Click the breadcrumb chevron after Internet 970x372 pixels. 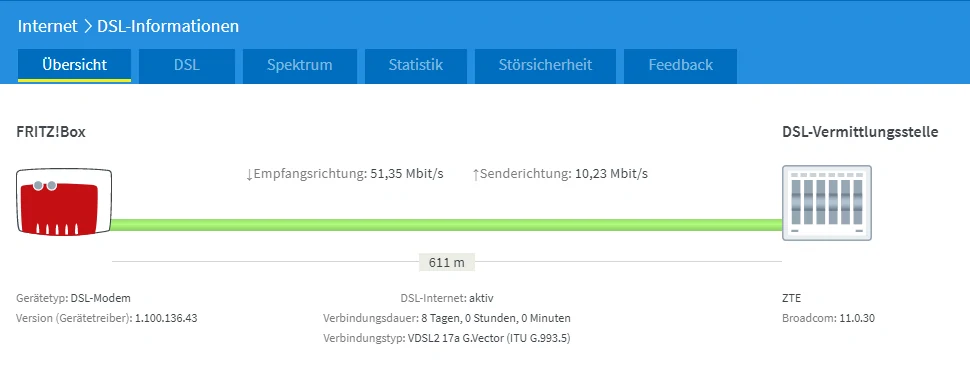point(87,27)
